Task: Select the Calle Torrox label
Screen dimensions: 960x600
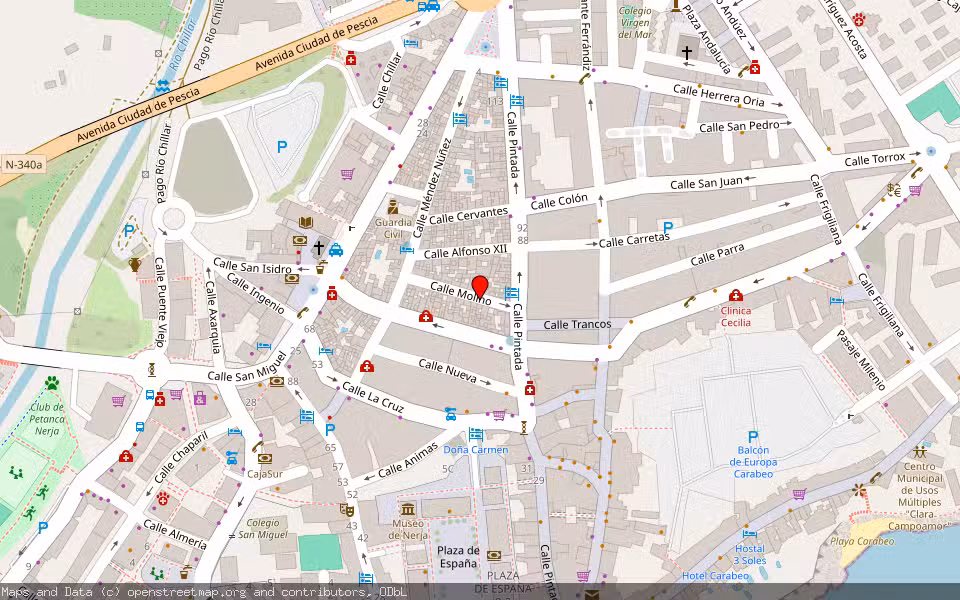Action: coord(875,160)
